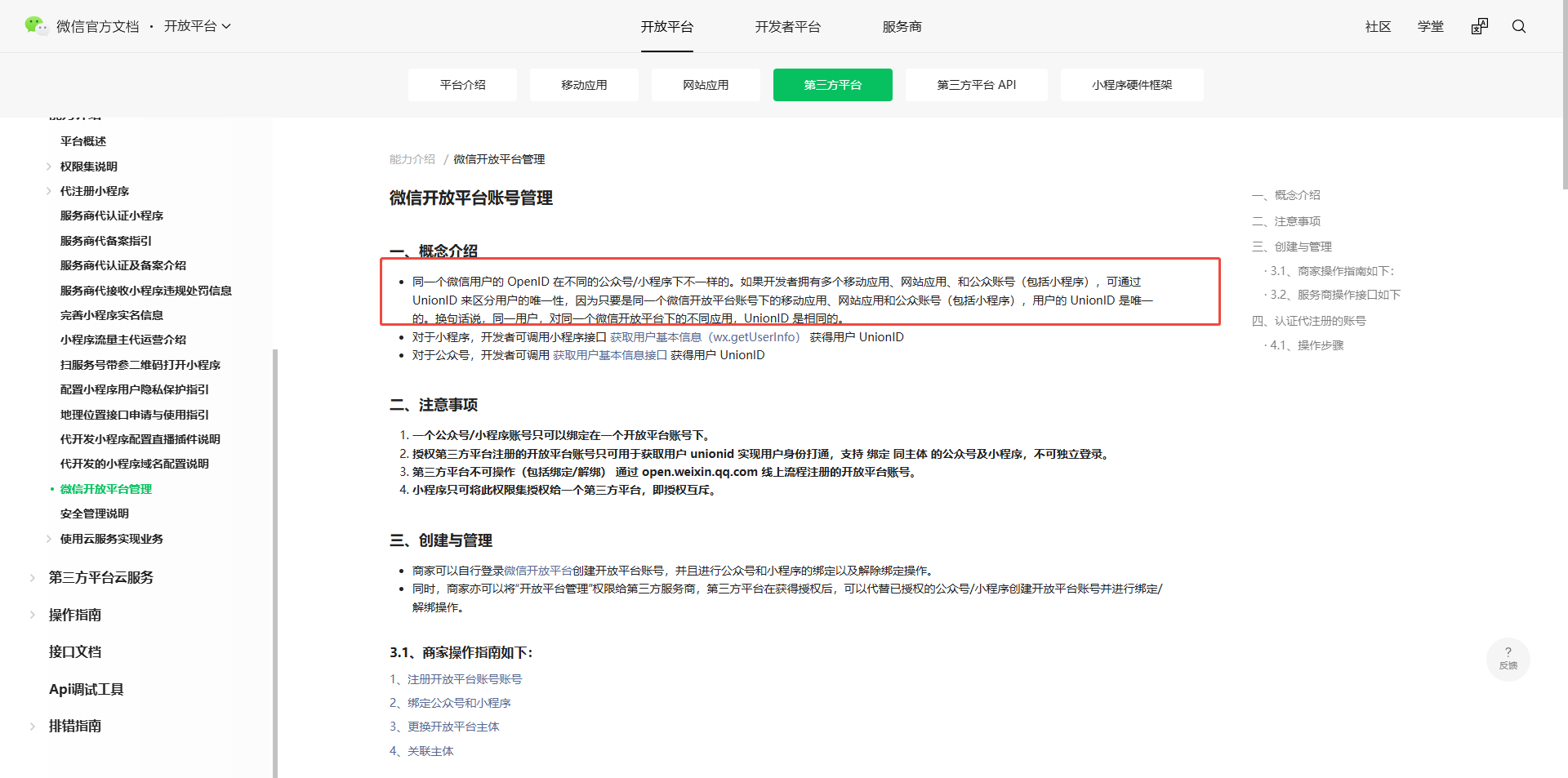
Task: Open the 关联主体 guide link
Action: [x=430, y=751]
